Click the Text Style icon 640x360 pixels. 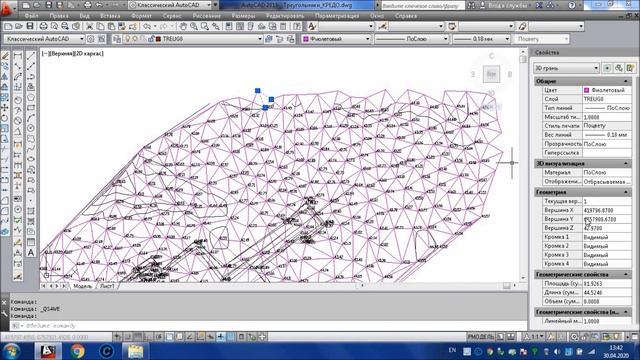coord(312,26)
